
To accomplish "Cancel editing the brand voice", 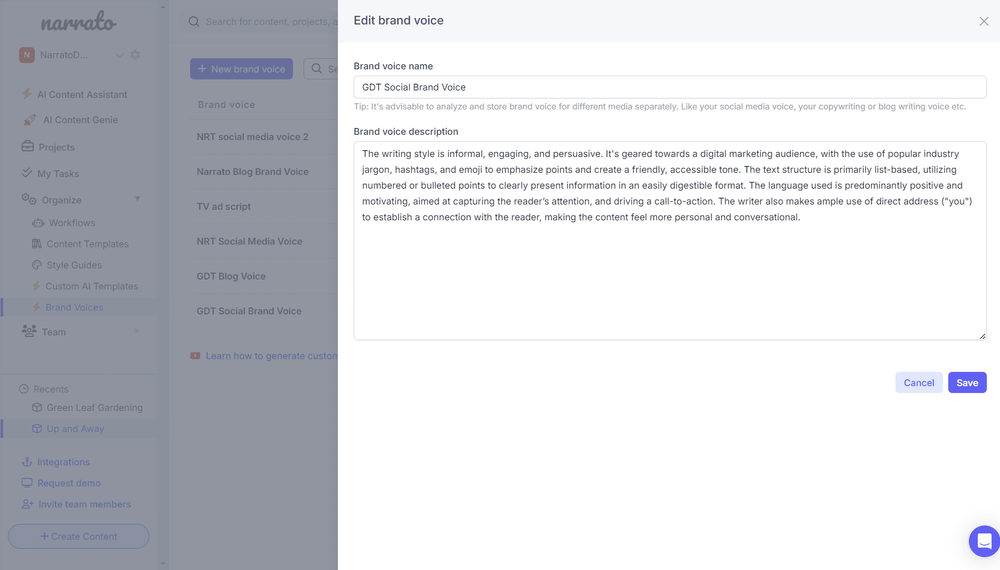I will click(918, 383).
